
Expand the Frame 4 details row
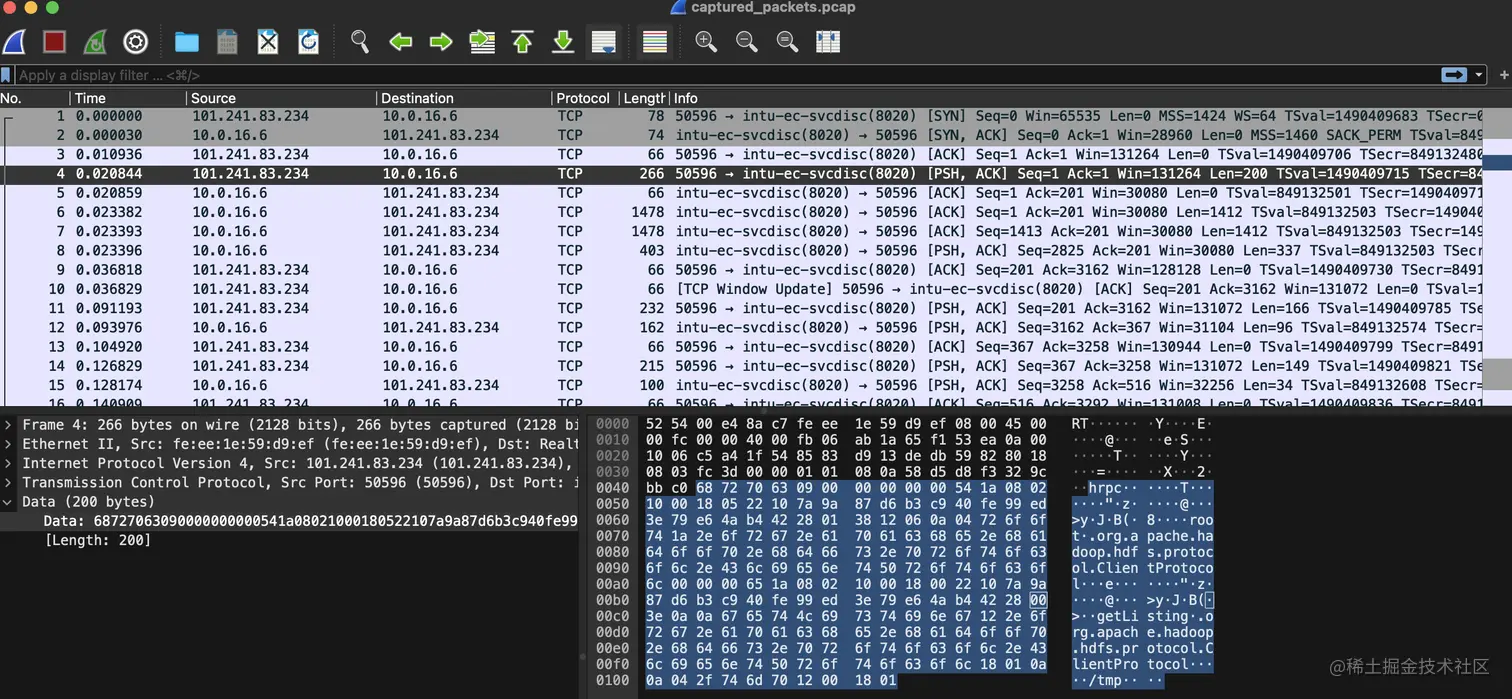pos(8,425)
